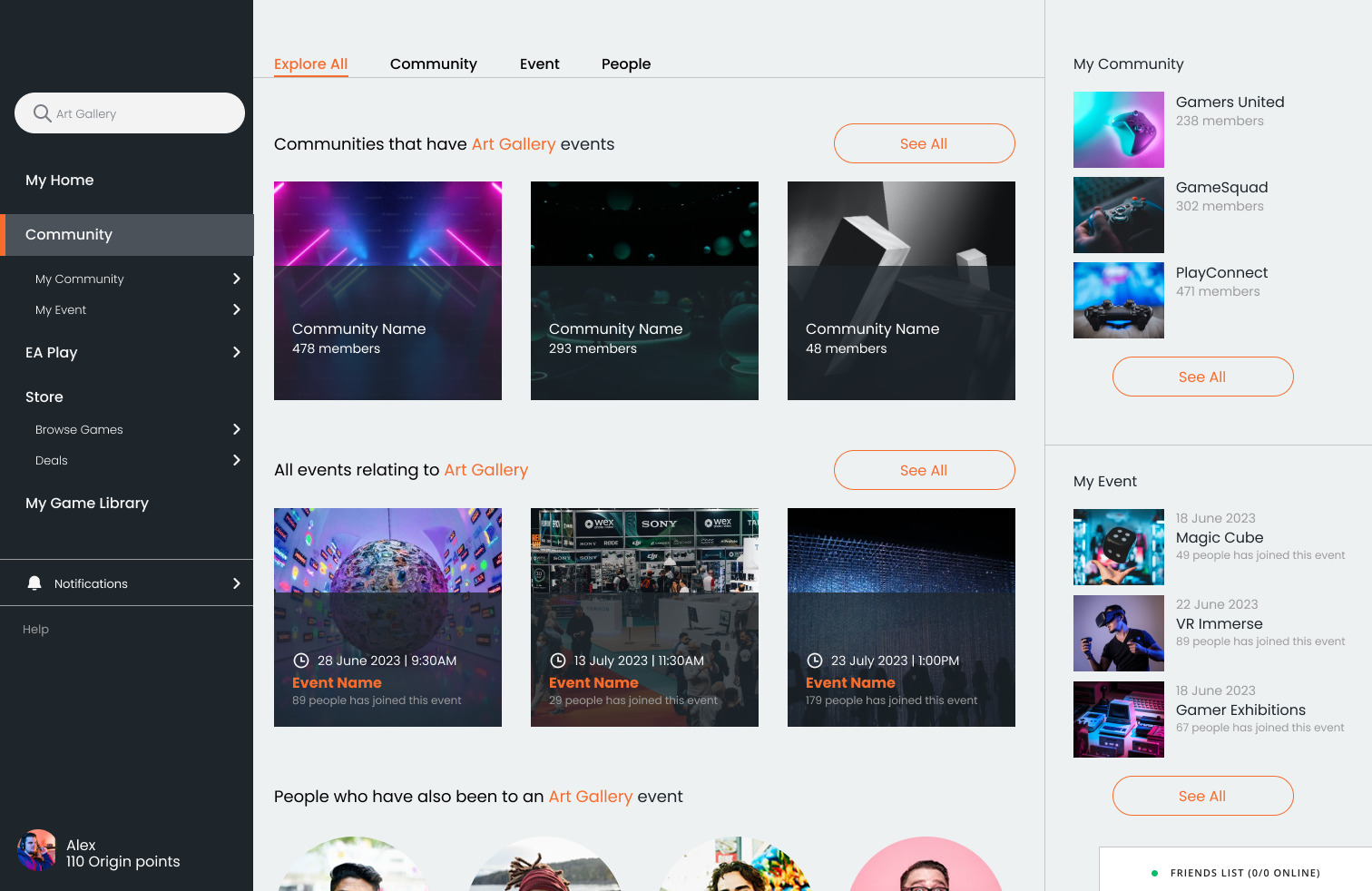Open community card with 48 members

pyautogui.click(x=901, y=290)
